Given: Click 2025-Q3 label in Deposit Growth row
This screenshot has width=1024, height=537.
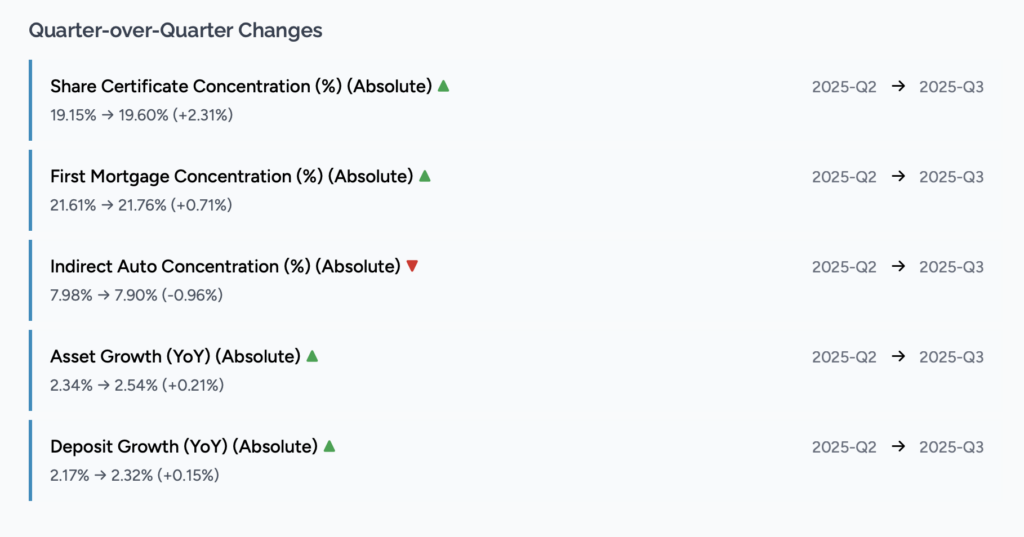Looking at the screenshot, I should [x=951, y=447].
